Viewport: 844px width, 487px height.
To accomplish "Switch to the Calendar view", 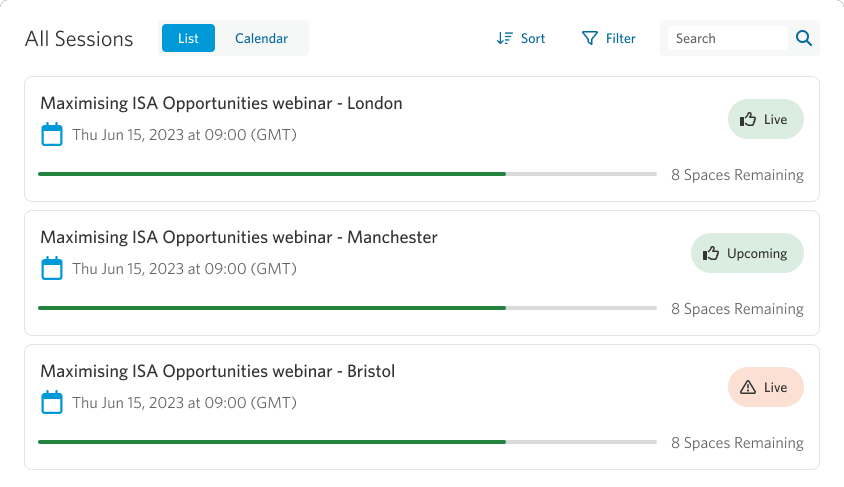I will click(x=261, y=38).
